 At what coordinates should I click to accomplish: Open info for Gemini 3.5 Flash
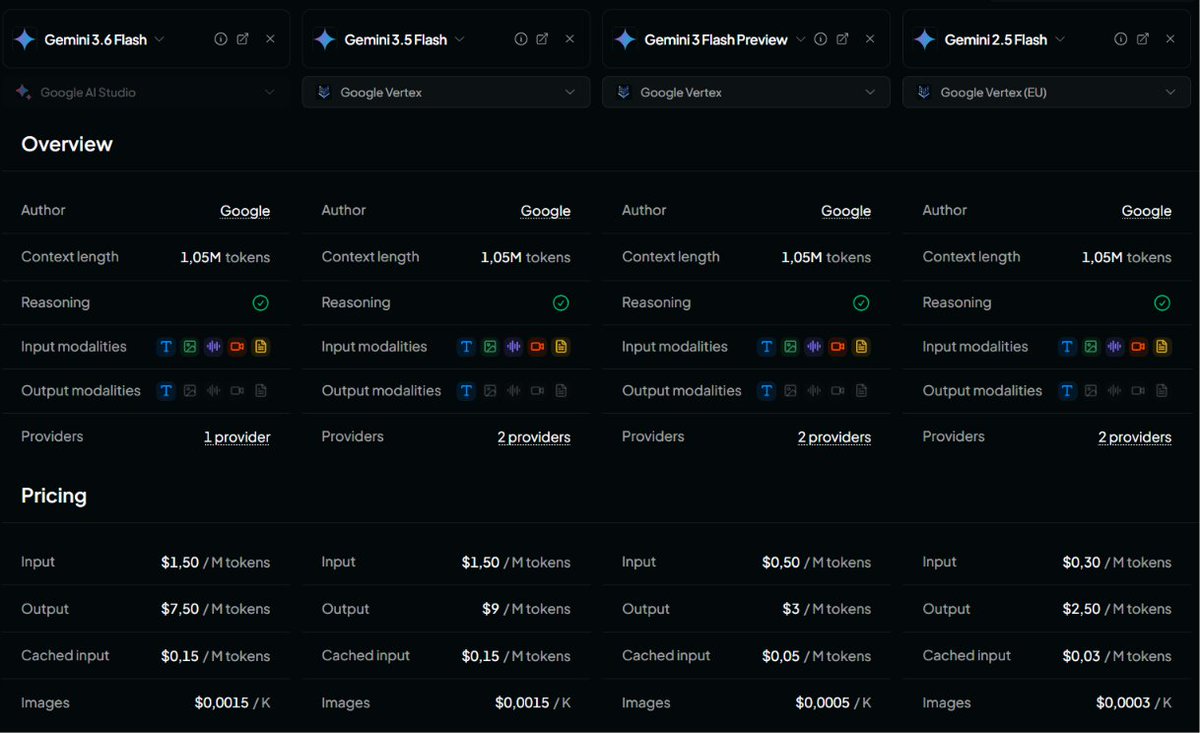tap(521, 39)
